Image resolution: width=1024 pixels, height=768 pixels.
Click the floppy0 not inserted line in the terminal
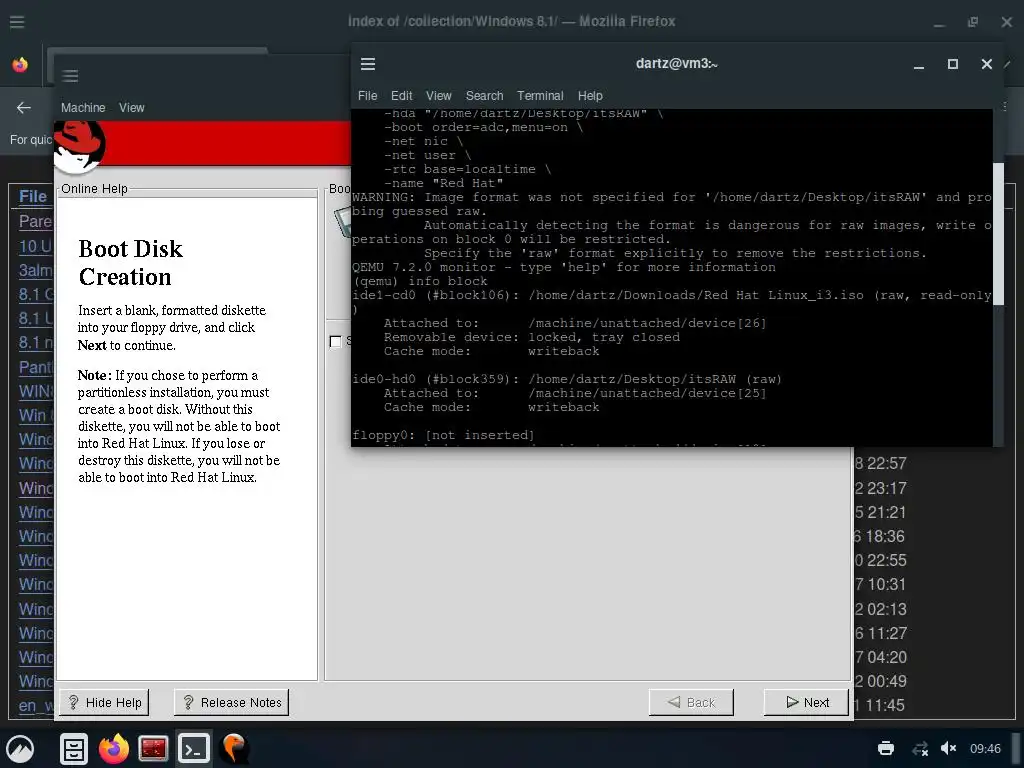443,435
